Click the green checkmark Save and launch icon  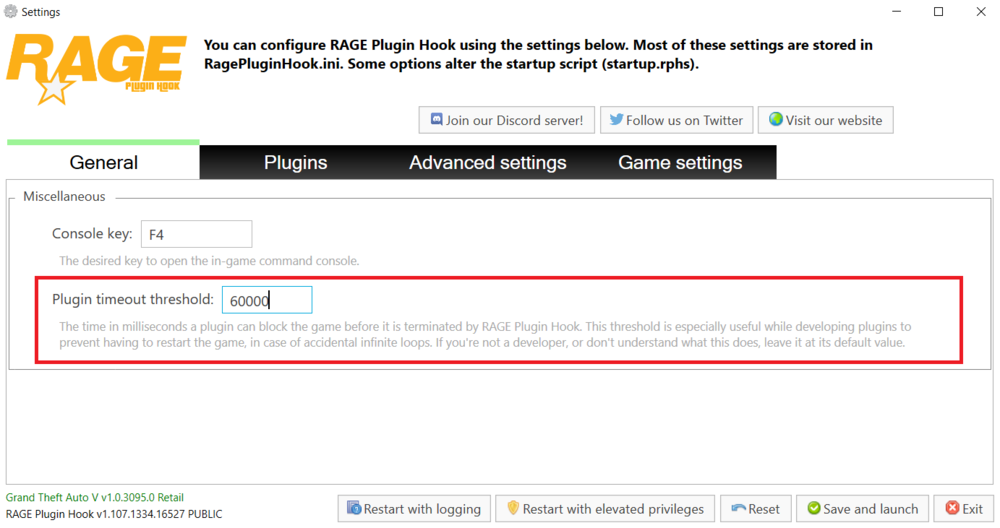tap(814, 508)
